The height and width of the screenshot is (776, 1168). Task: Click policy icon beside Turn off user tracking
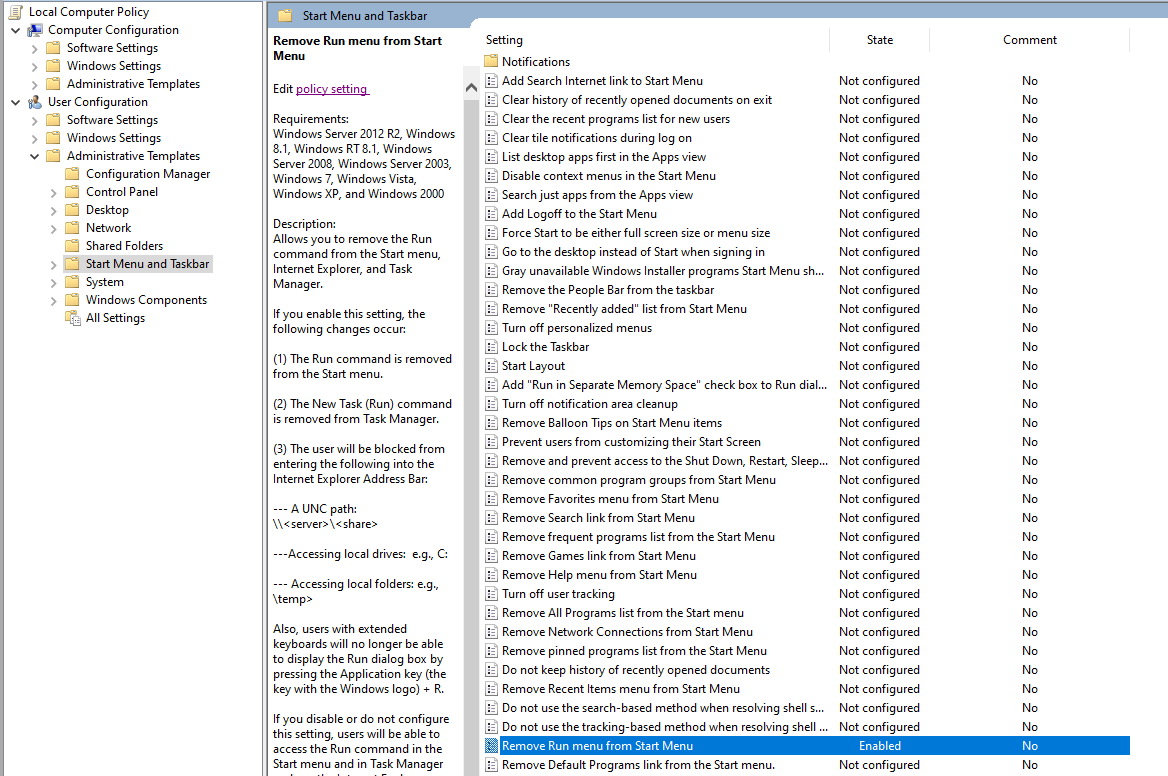(x=491, y=594)
